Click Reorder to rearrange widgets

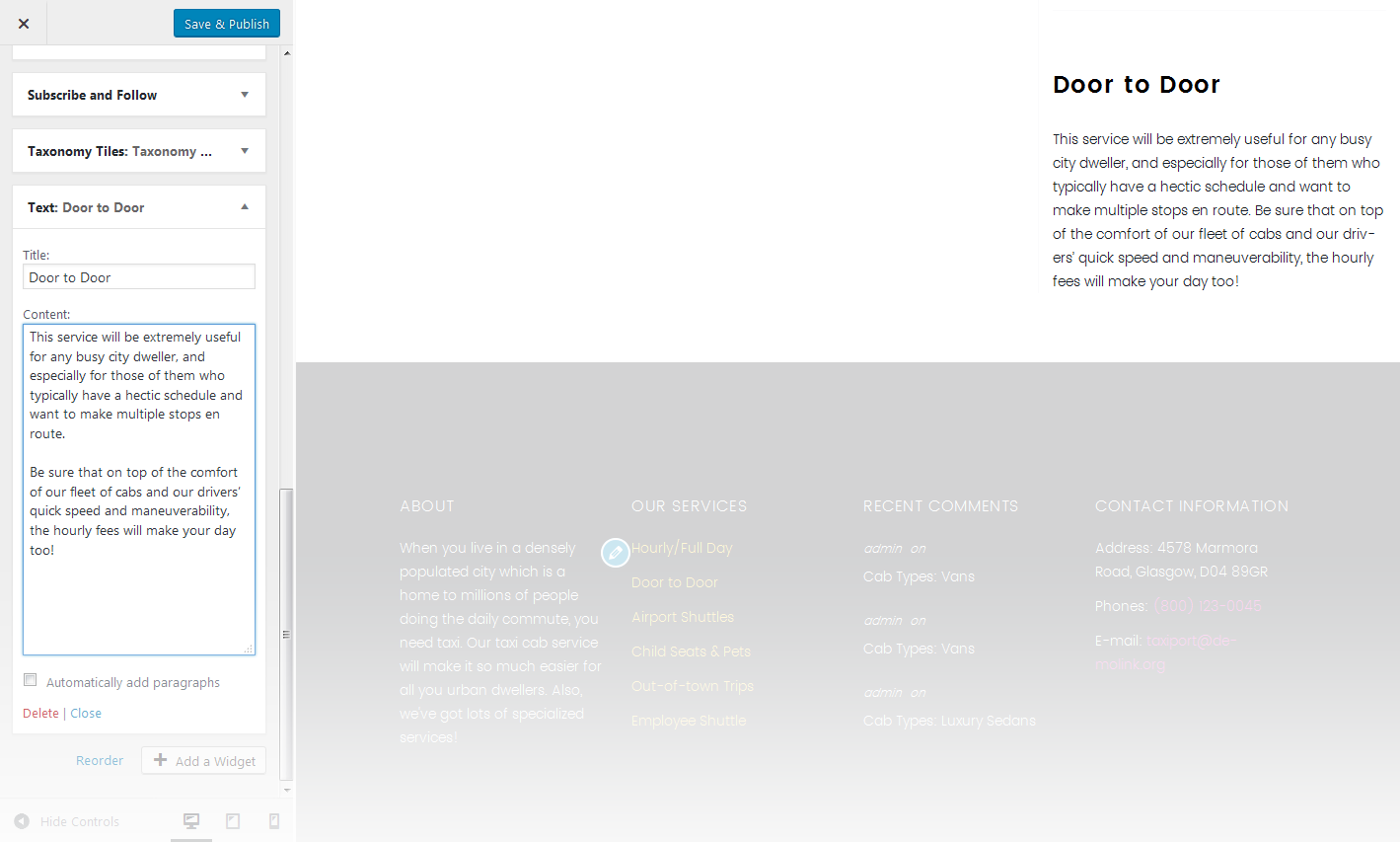pos(99,760)
